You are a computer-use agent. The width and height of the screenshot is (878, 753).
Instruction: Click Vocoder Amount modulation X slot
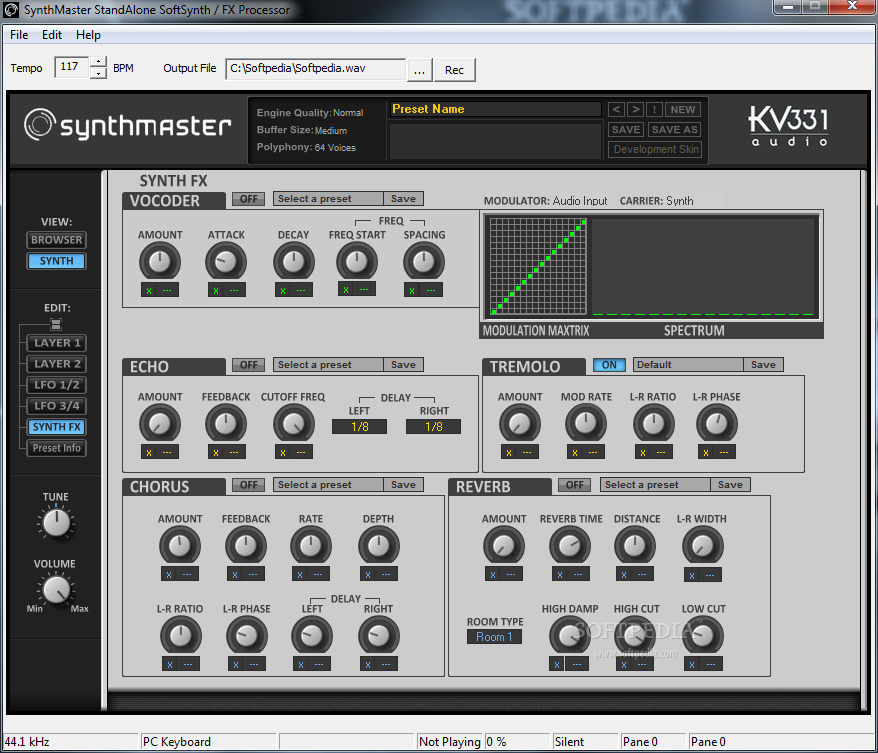coord(149,291)
